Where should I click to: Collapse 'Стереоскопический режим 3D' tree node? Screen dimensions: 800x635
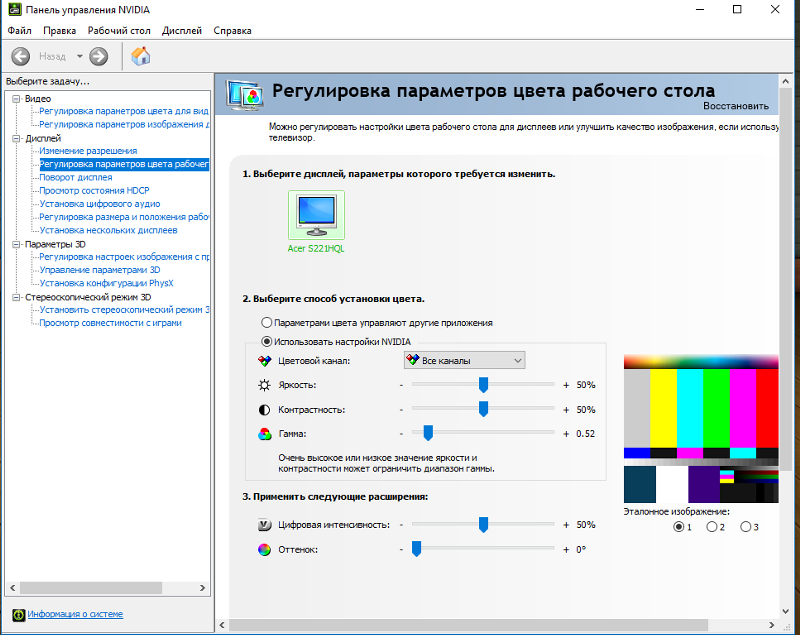(x=16, y=297)
